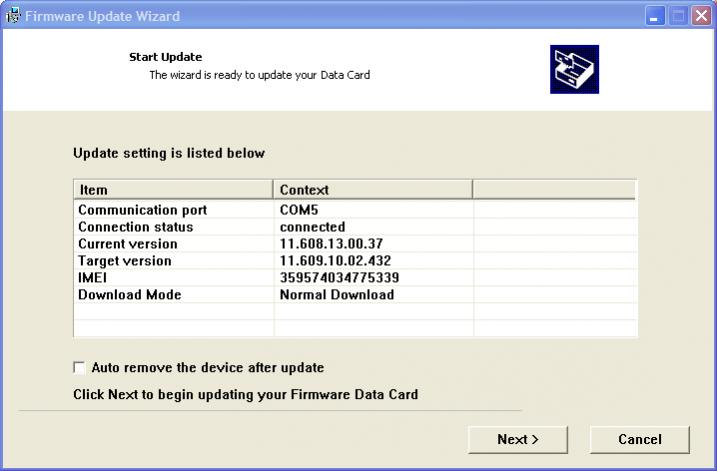The width and height of the screenshot is (717, 471).
Task: Minimize the Firmware Update Wizard window
Action: (x=655, y=17)
